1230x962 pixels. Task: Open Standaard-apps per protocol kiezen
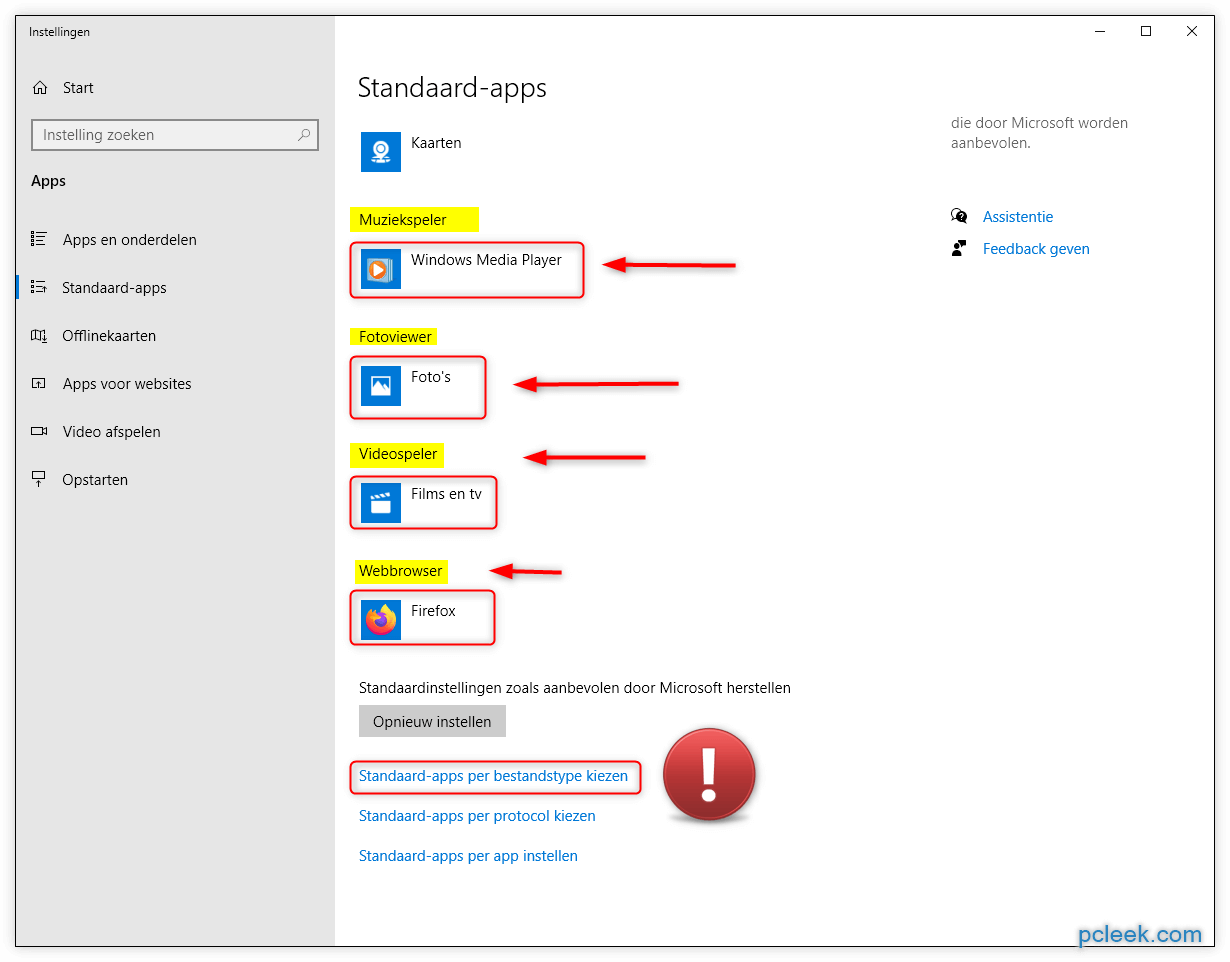[x=477, y=816]
